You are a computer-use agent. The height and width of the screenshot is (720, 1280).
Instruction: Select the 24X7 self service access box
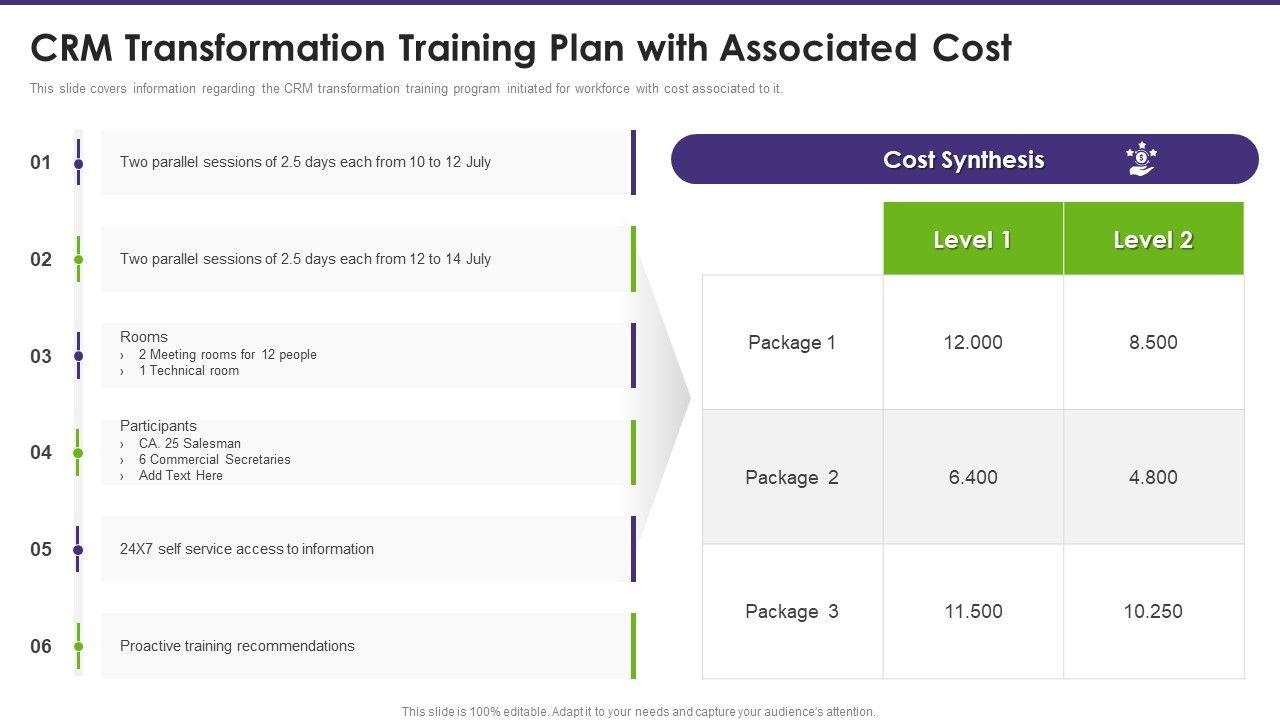click(366, 549)
